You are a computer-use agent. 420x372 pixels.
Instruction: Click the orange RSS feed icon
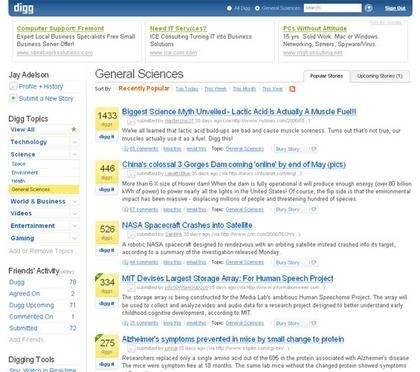coord(292,89)
